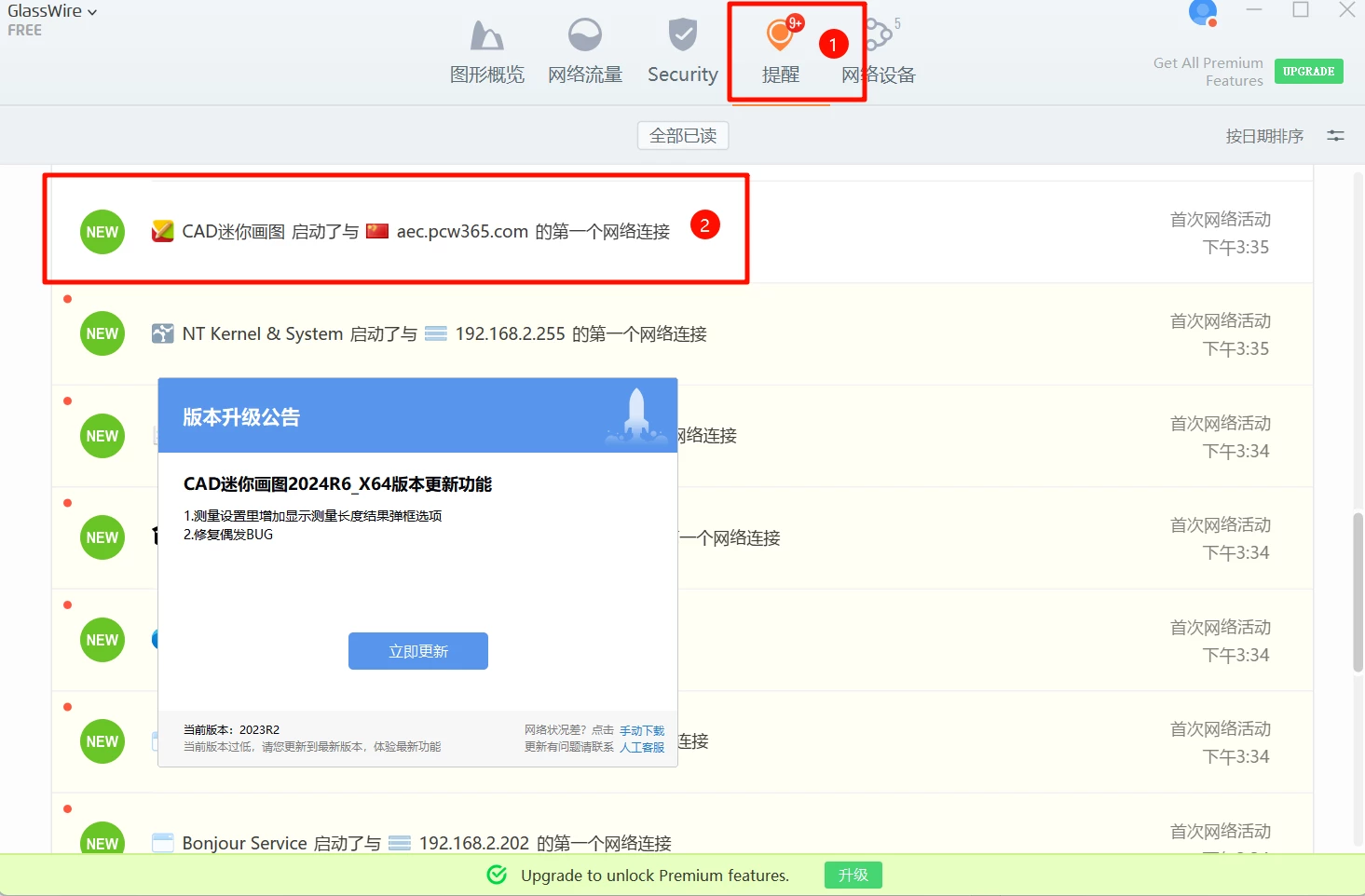Screen dimensions: 1365x896
Task: Open the 提醒 alerts bell icon
Action: pos(779,36)
